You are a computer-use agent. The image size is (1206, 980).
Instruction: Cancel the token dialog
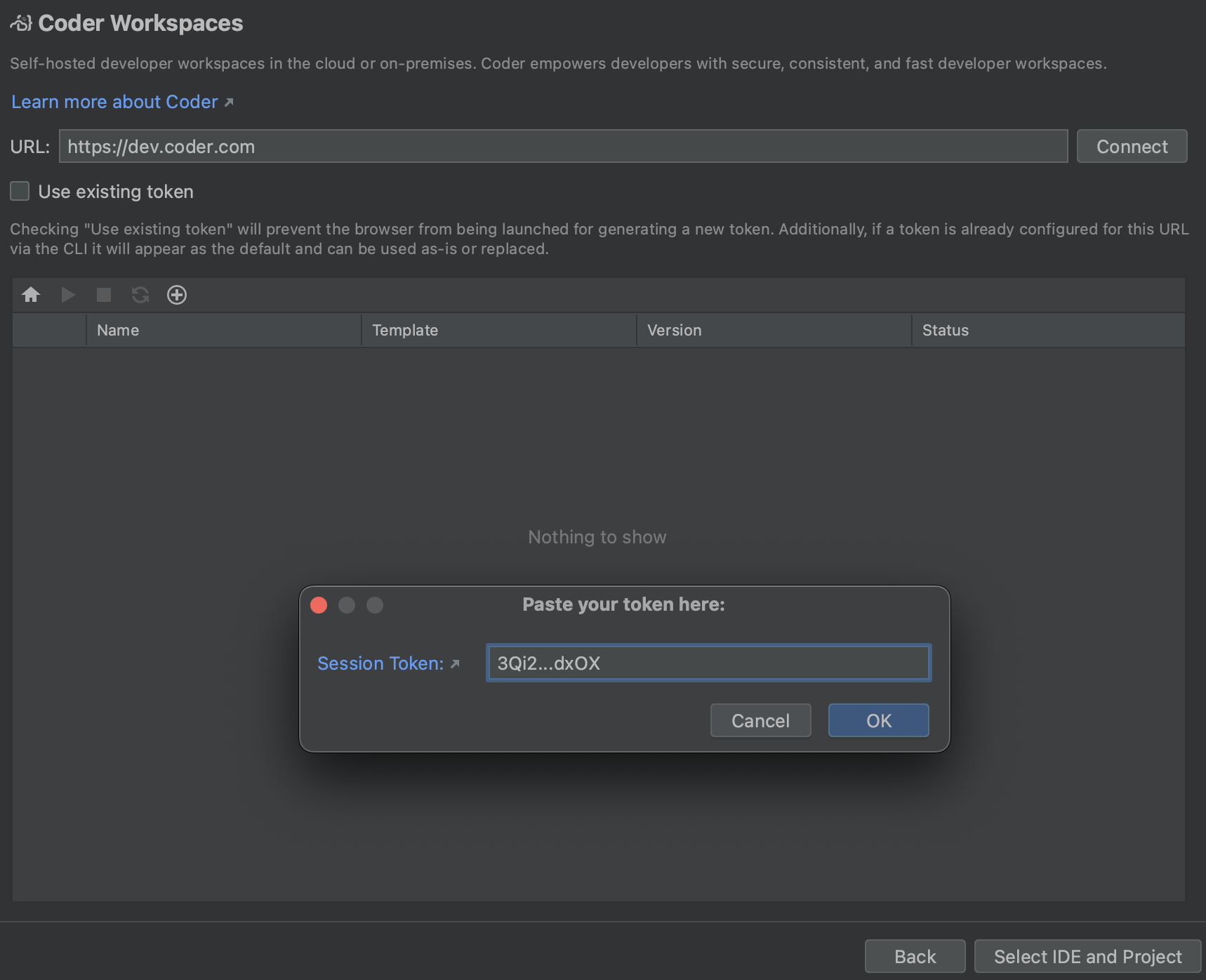click(x=760, y=720)
